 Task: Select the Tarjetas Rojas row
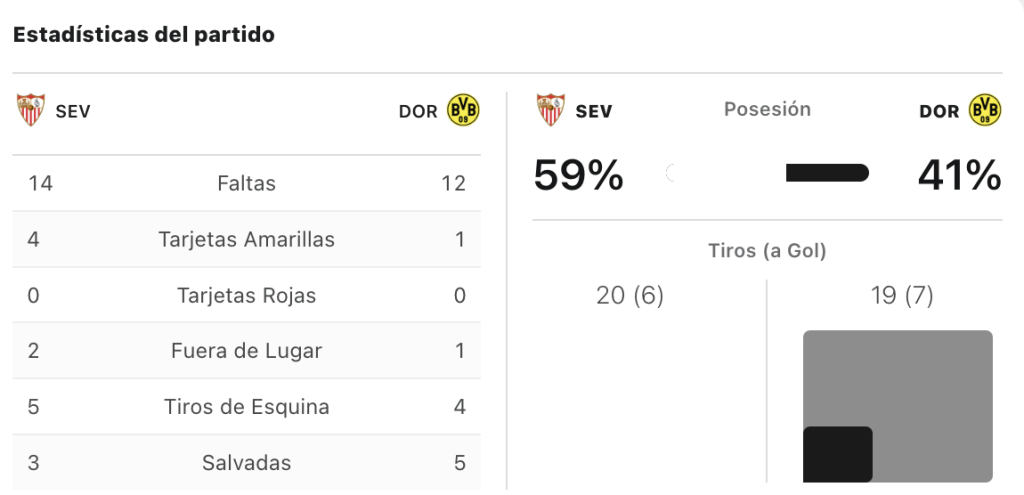[246, 296]
